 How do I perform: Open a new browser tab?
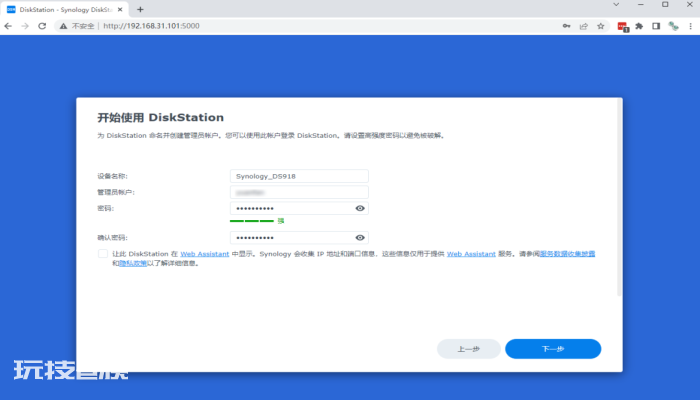point(140,9)
